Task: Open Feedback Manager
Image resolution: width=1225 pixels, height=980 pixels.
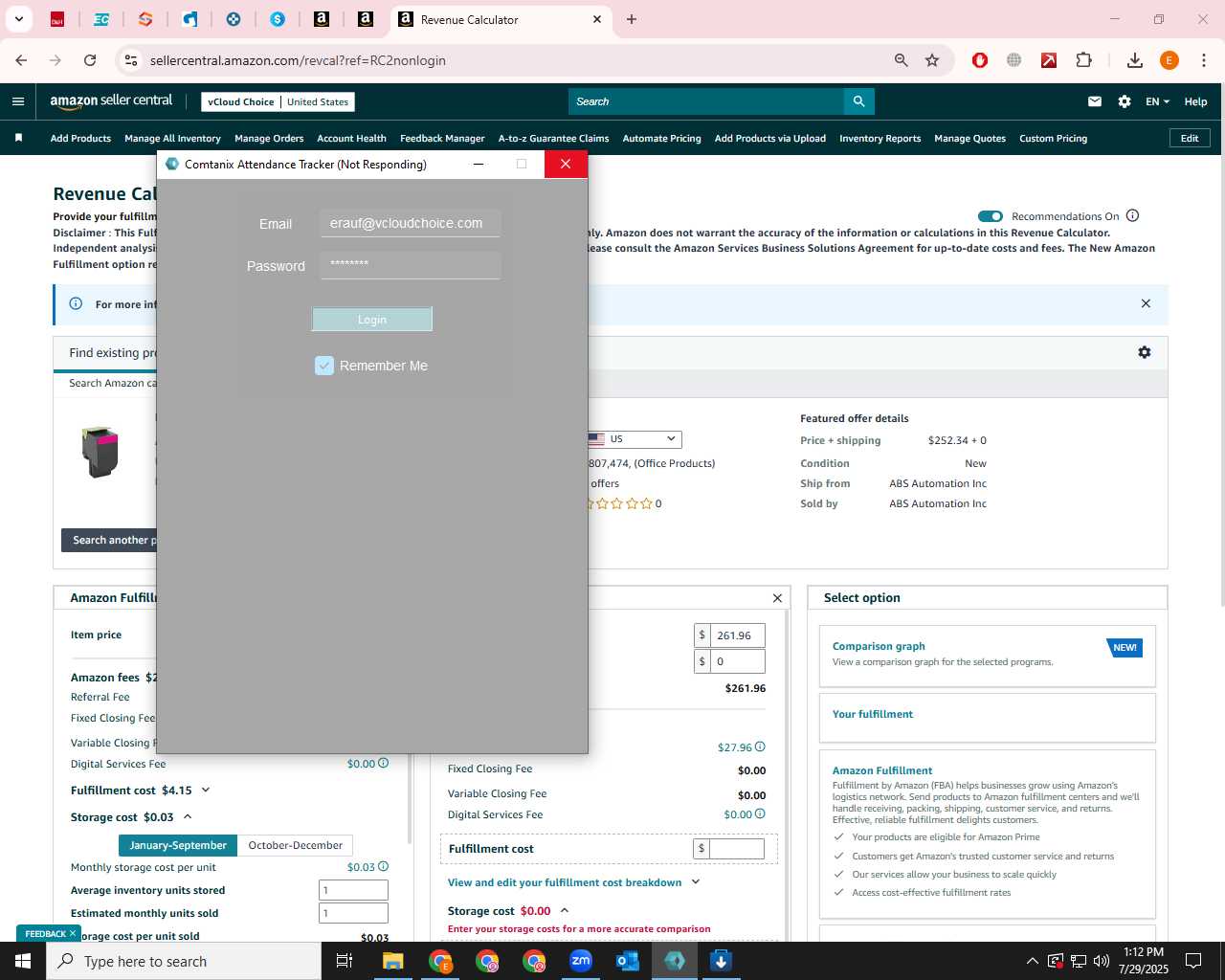Action: (x=442, y=138)
